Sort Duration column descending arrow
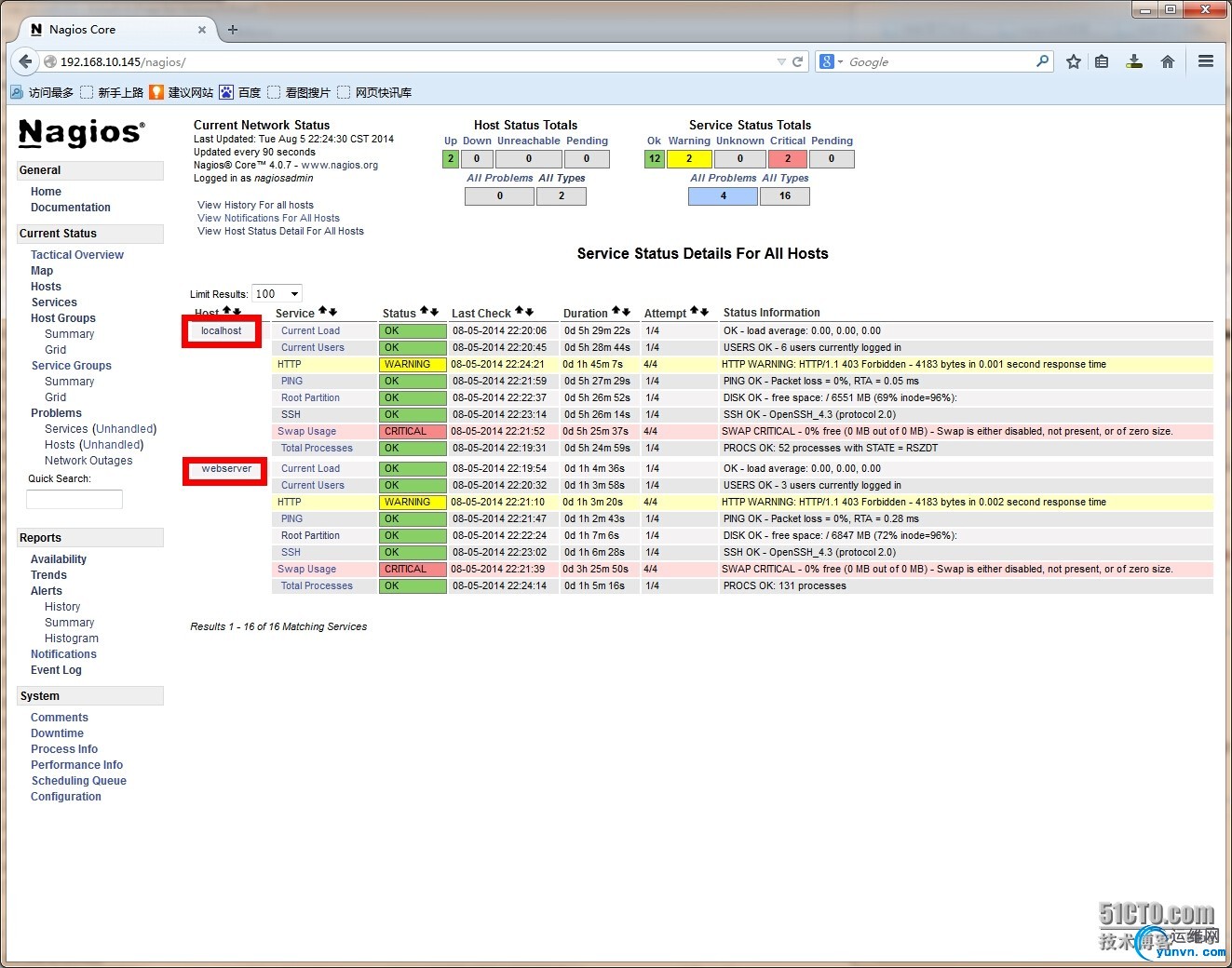Screen dimensions: 1232x968 (x=625, y=312)
